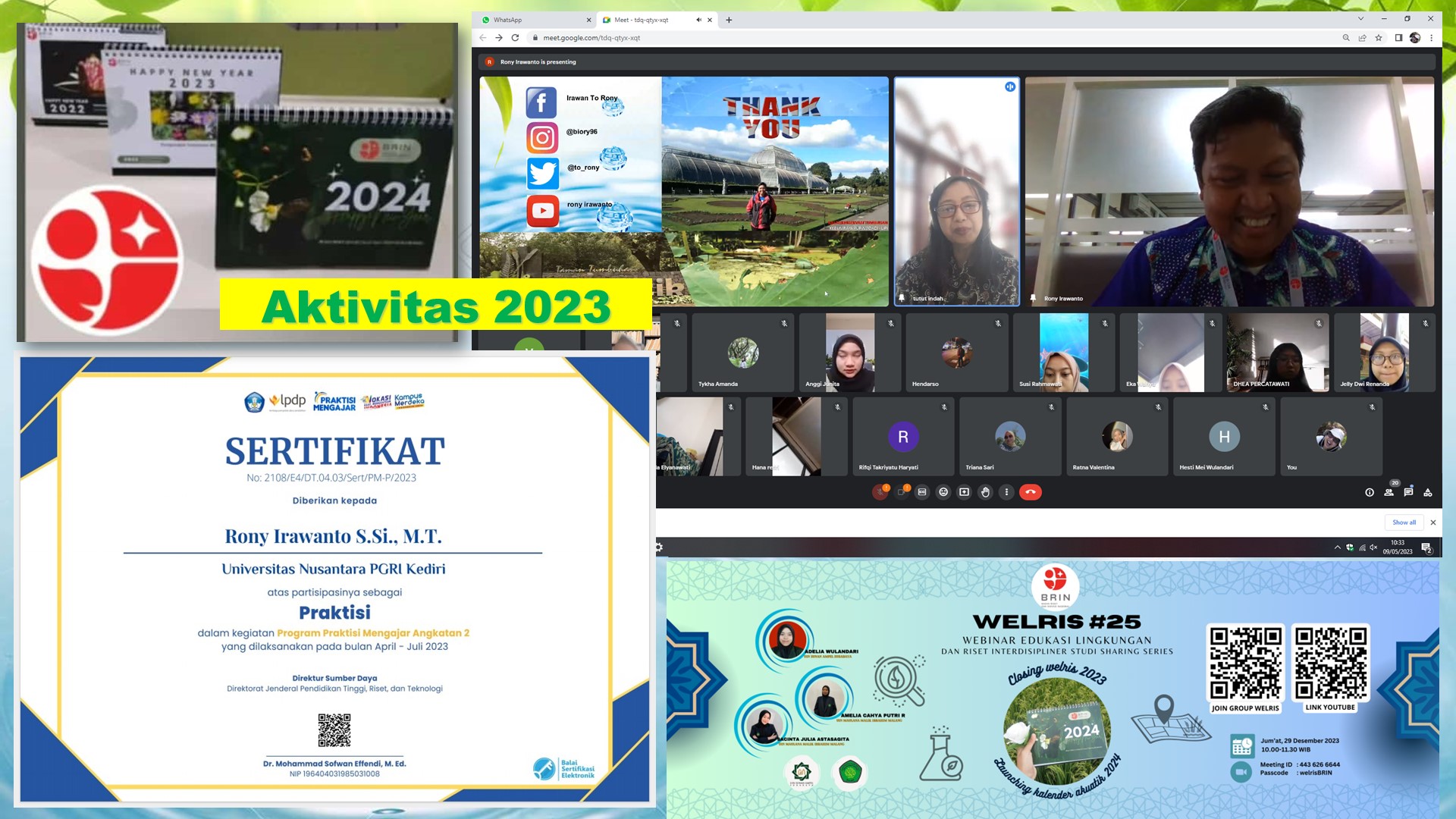Open meeting details info icon

[1370, 492]
